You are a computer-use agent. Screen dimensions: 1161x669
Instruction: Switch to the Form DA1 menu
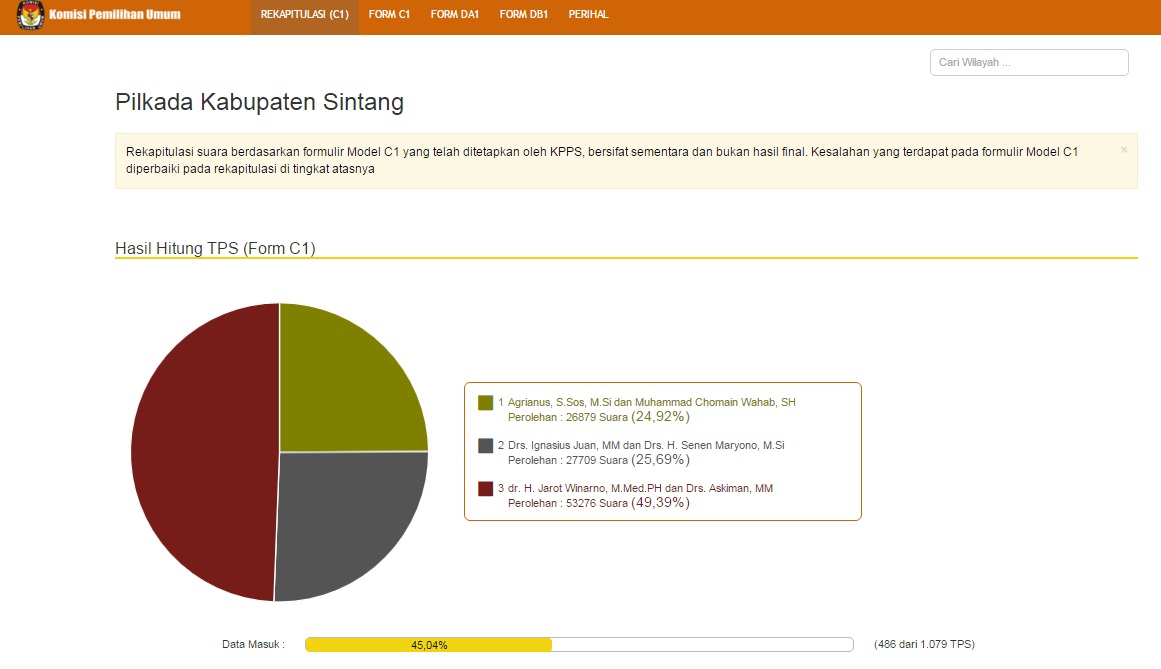pos(455,15)
